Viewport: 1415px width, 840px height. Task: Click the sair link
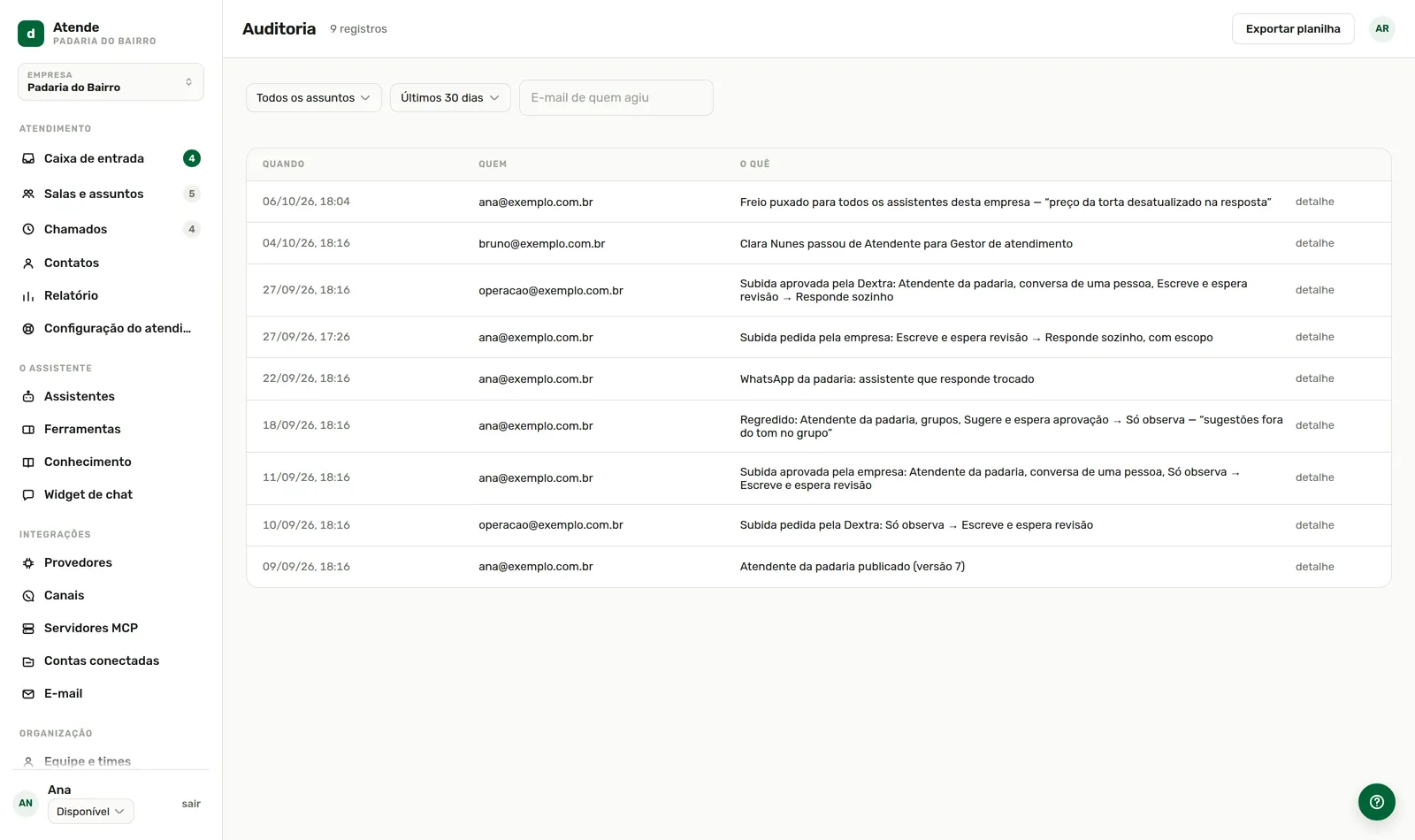pos(191,804)
